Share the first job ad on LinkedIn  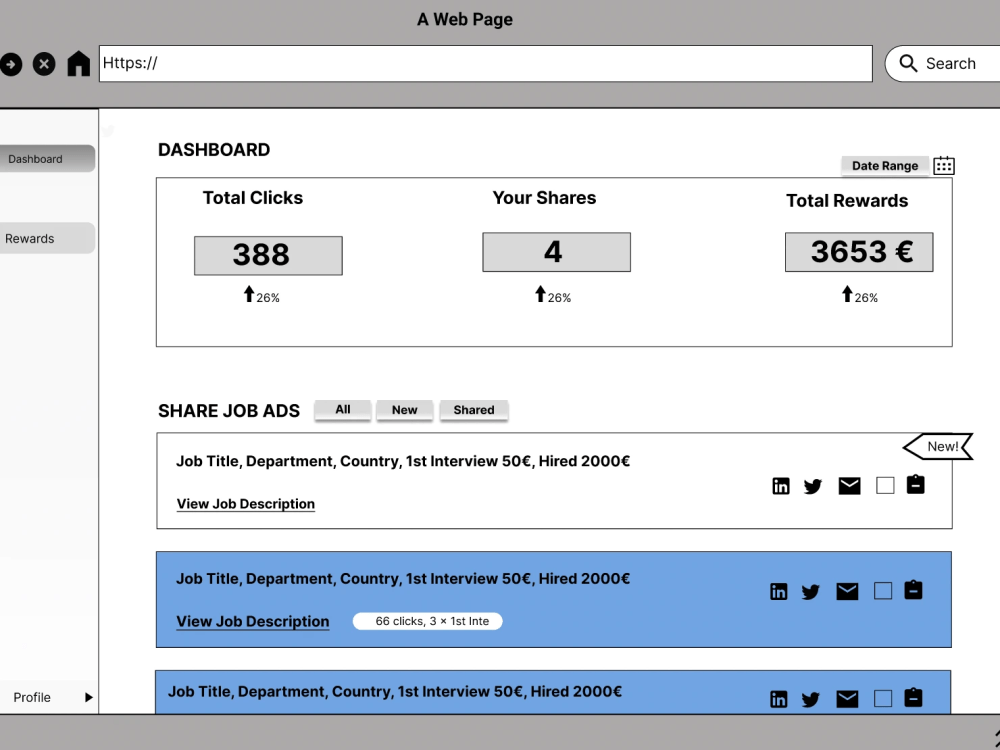coord(781,485)
